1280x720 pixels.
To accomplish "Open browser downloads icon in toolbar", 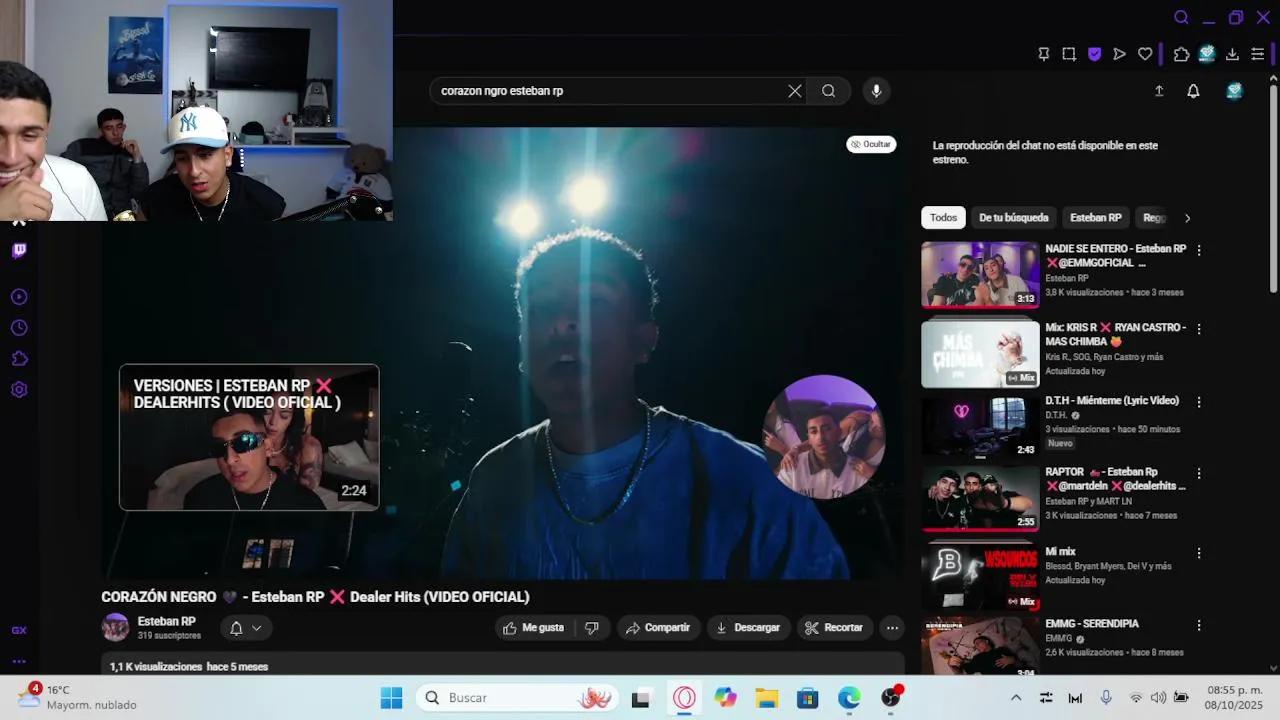I will pyautogui.click(x=1232, y=54).
